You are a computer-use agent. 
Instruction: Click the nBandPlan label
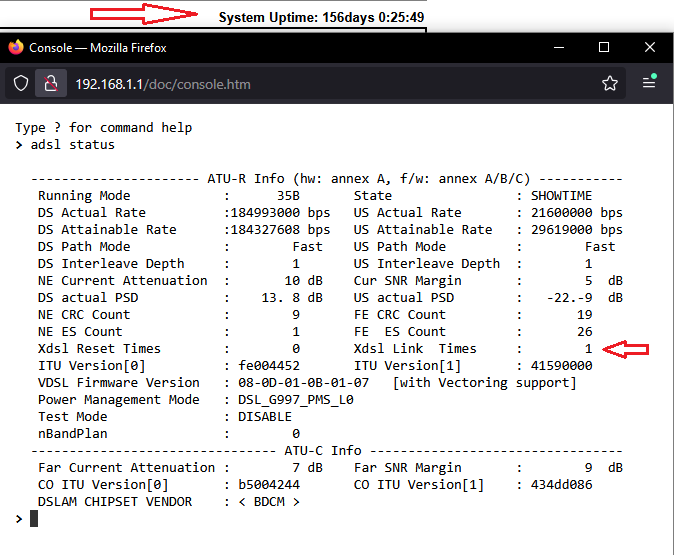point(72,434)
